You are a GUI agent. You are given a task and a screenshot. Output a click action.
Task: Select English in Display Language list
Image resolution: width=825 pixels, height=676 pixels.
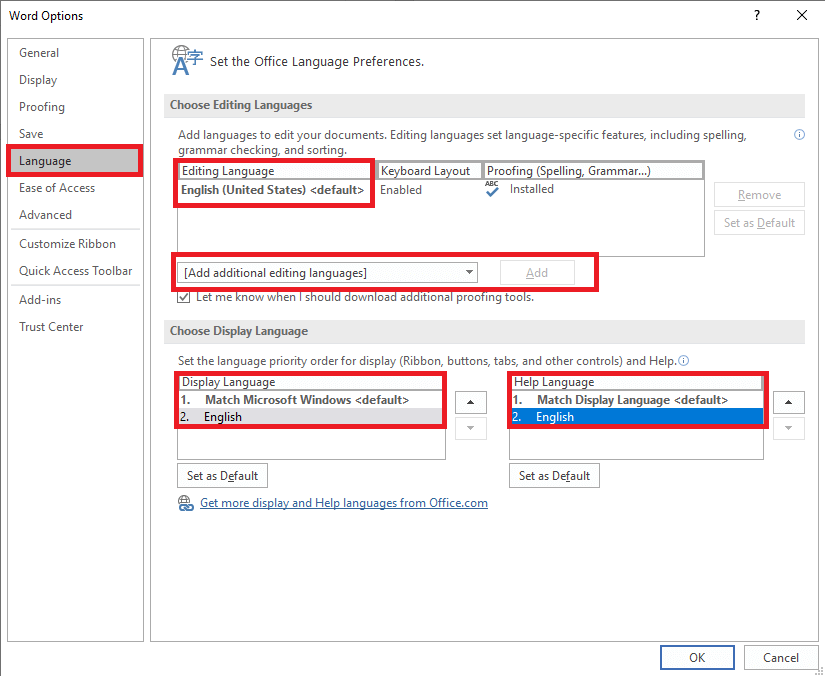click(x=311, y=417)
